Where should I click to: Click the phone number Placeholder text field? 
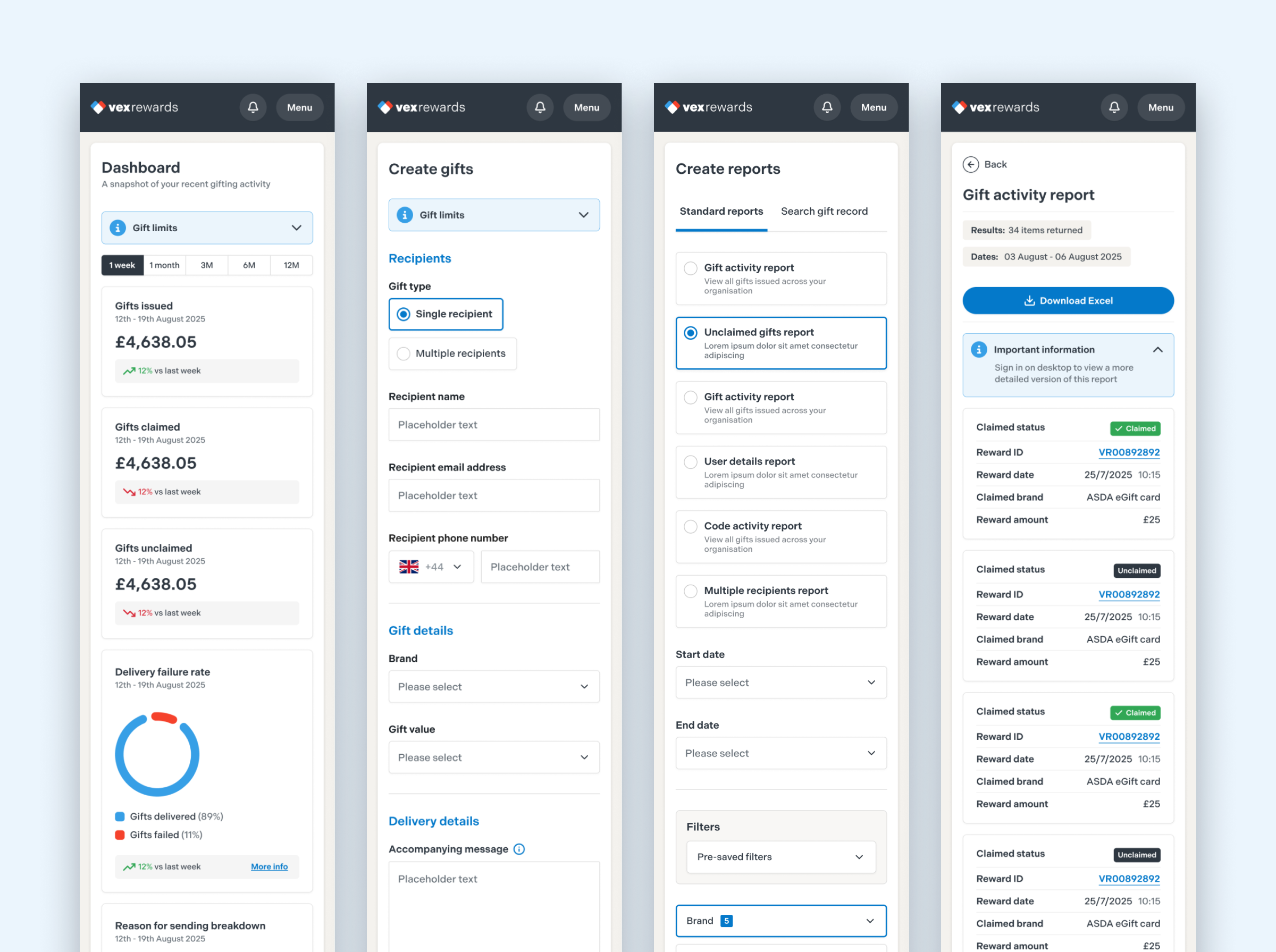540,567
